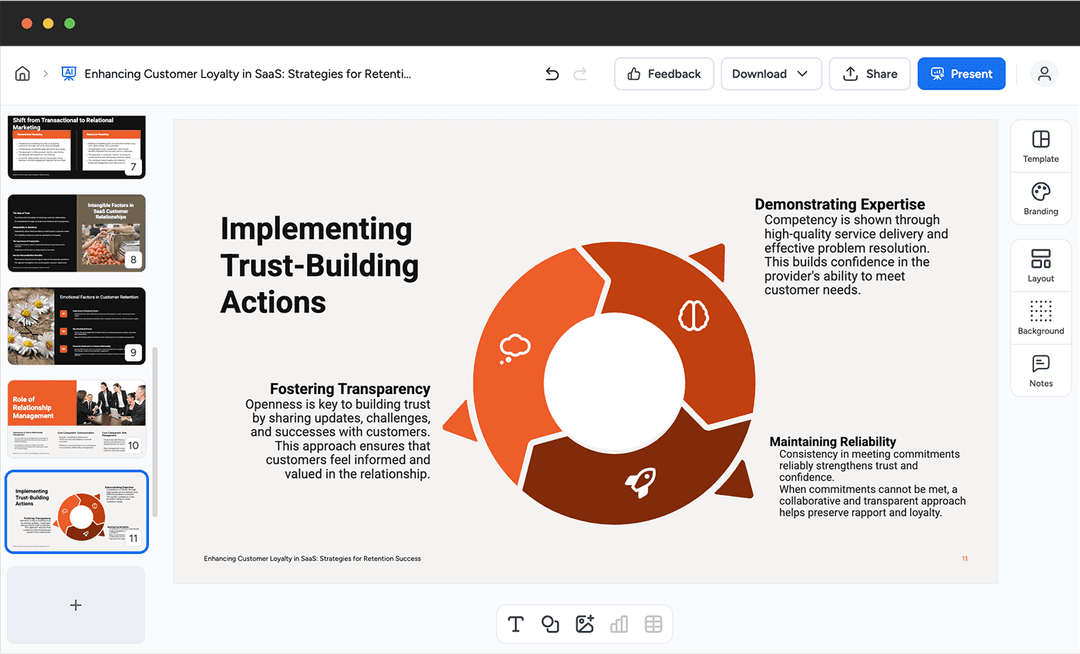
Task: Select the slide 8 thumbnail
Action: pyautogui.click(x=76, y=232)
